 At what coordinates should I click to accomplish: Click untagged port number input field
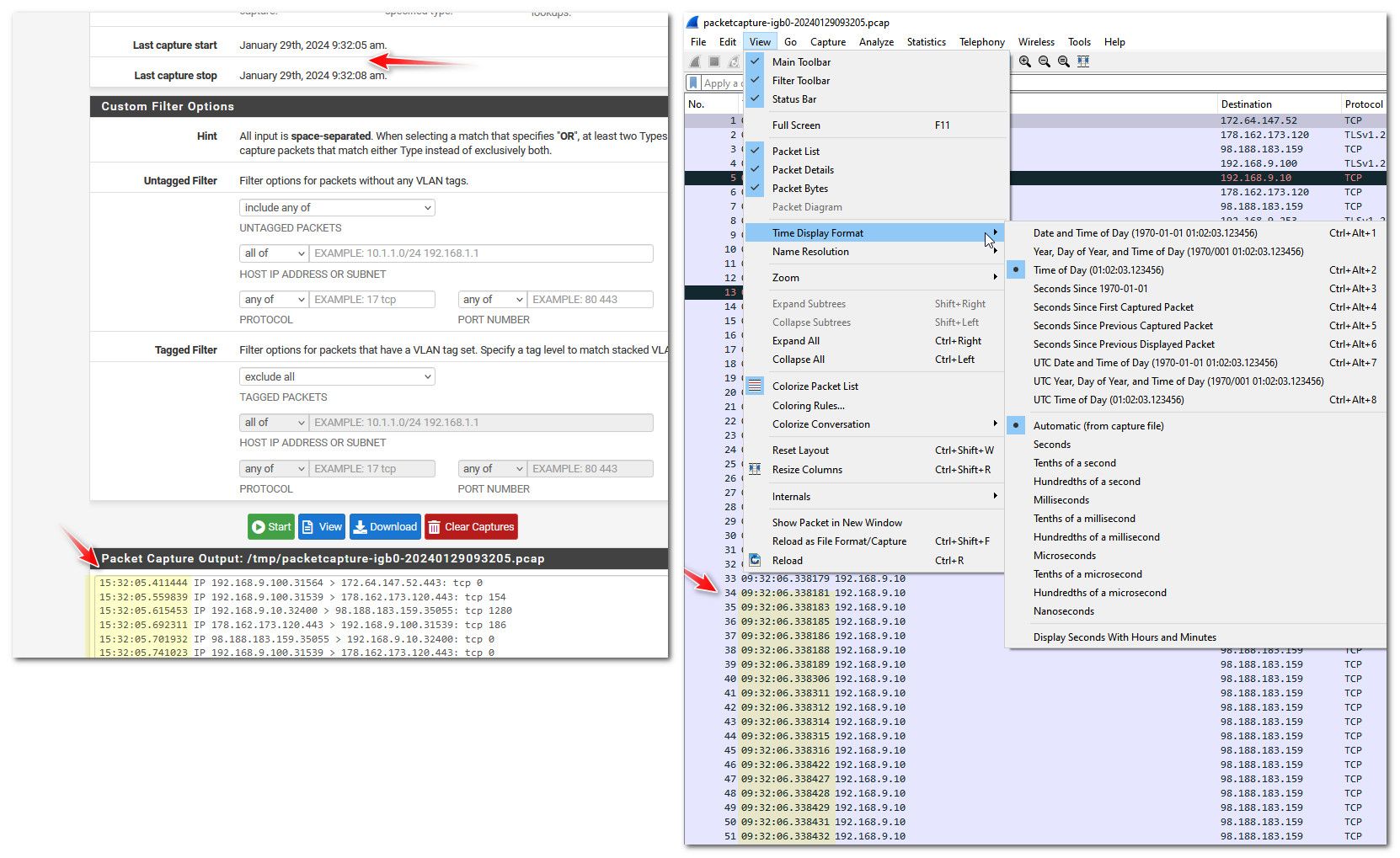[590, 299]
